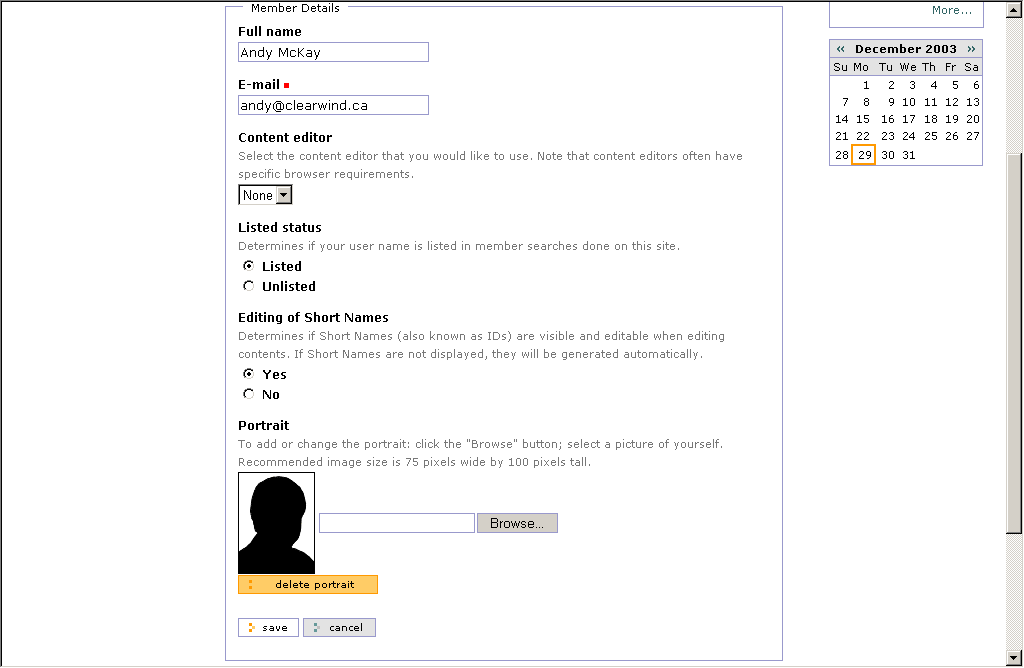
Task: Select December 29 in the calendar
Action: [x=864, y=155]
